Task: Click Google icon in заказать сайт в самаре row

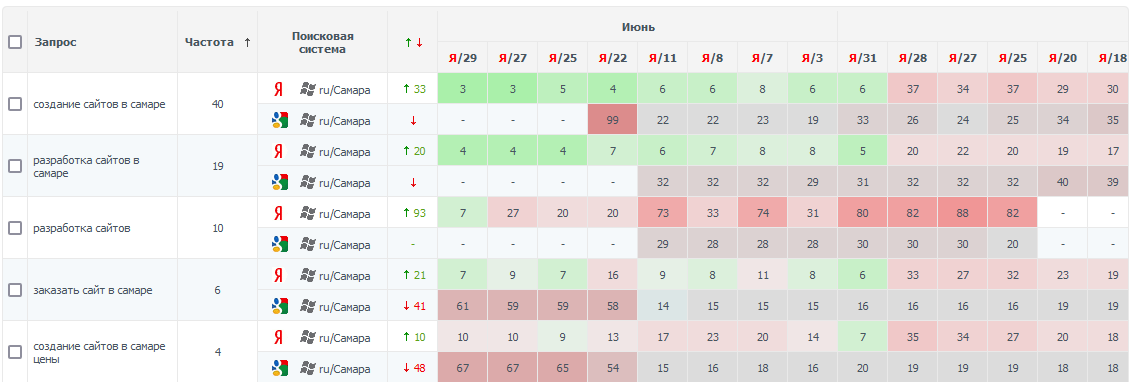Action: (279, 306)
